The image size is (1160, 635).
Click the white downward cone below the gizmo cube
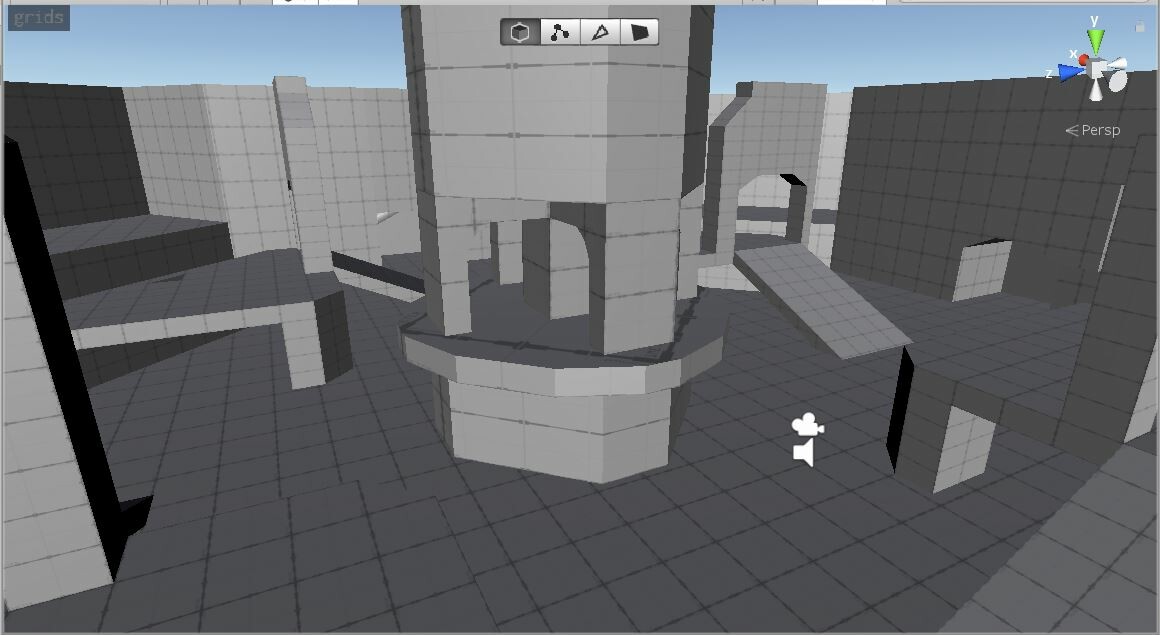(1096, 91)
